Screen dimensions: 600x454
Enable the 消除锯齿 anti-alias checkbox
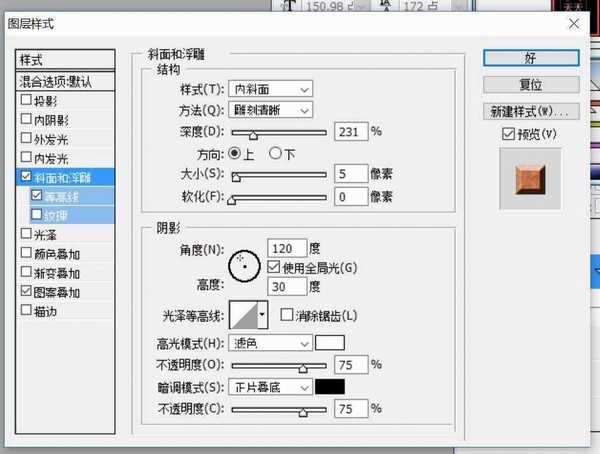coord(287,316)
